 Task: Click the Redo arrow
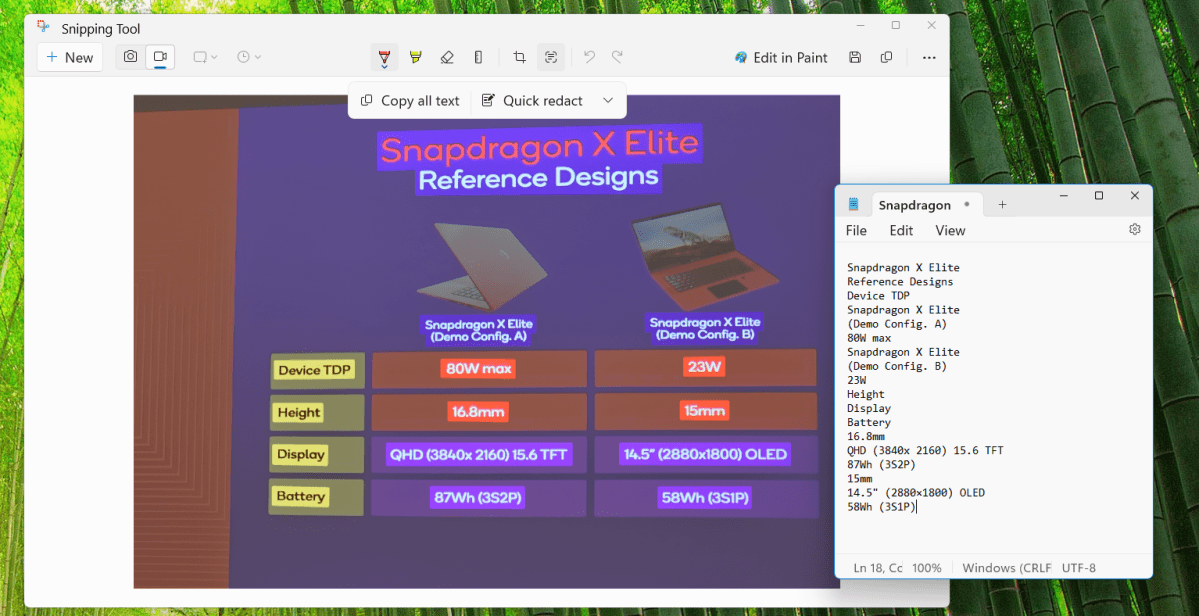tap(617, 57)
